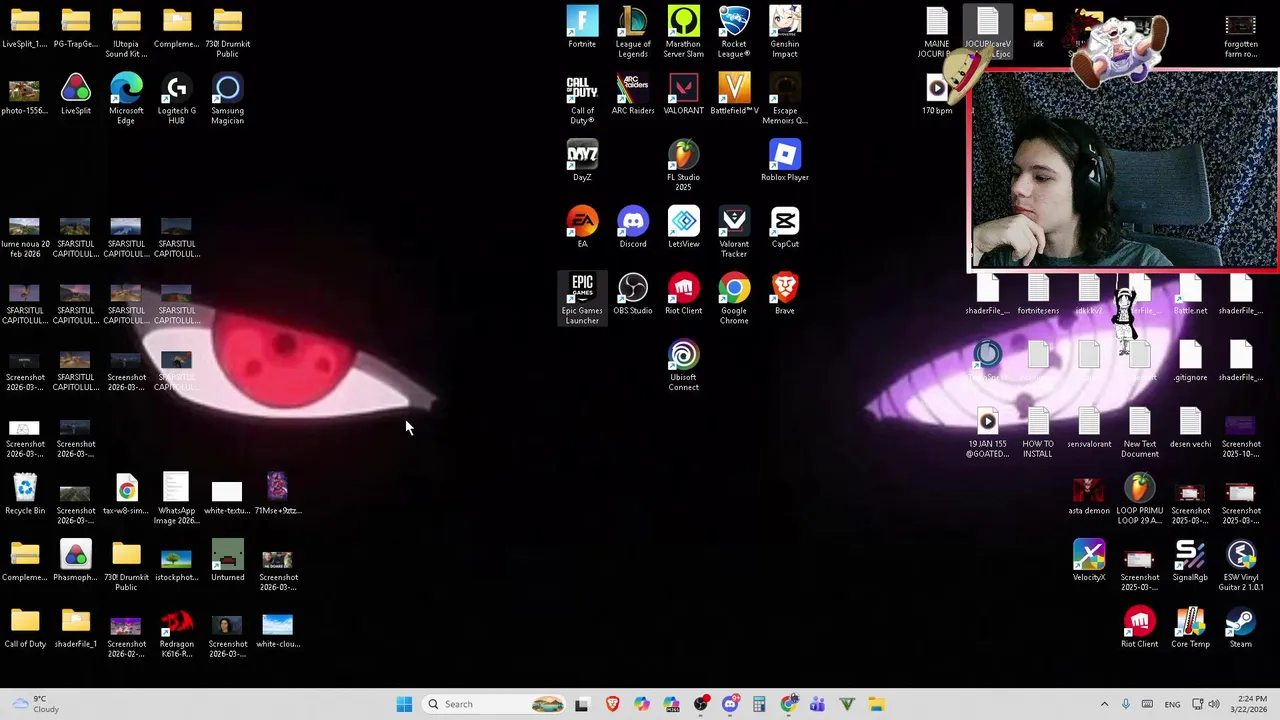This screenshot has height=720, width=1280.
Task: Launch LiveSplit desktop shortcut
Action: 76,94
